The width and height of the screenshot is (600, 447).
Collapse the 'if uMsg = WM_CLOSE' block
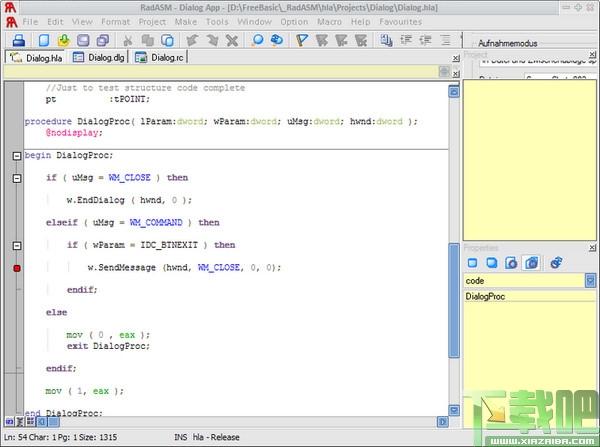[x=17, y=178]
